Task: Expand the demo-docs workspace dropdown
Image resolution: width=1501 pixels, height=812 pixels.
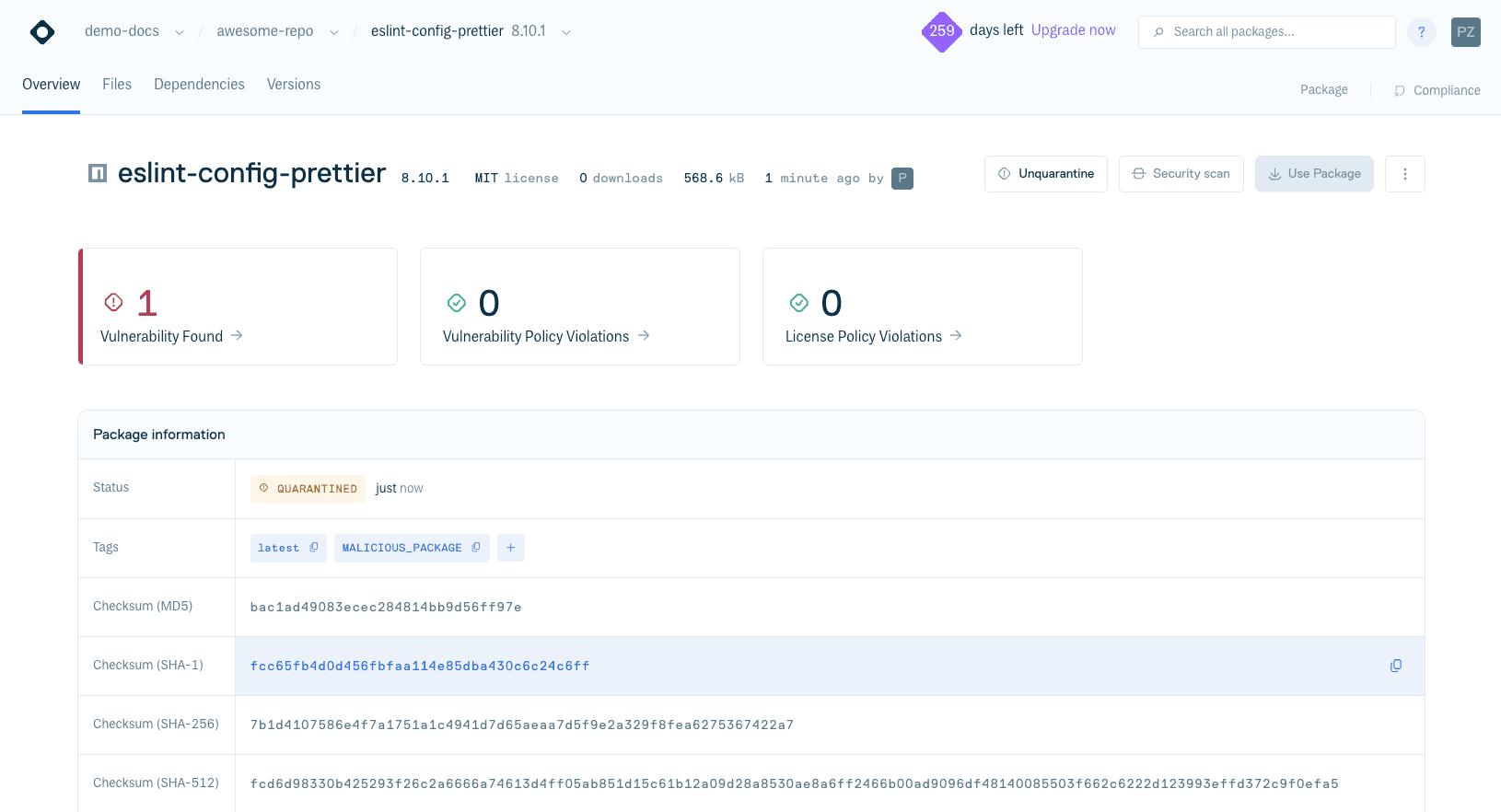Action: click(180, 32)
